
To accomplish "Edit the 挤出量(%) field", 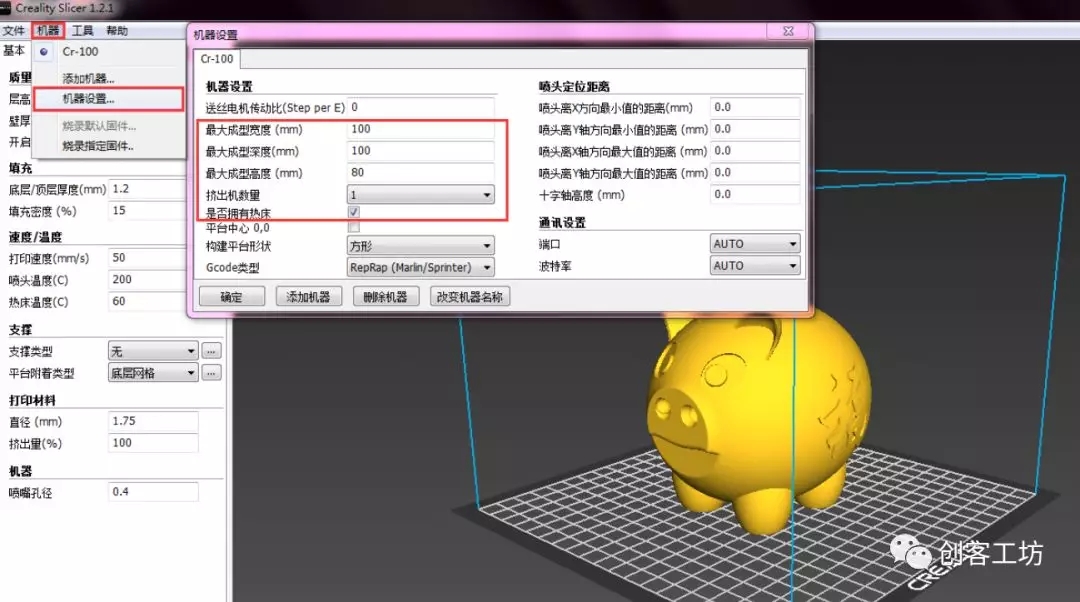I will (x=154, y=443).
